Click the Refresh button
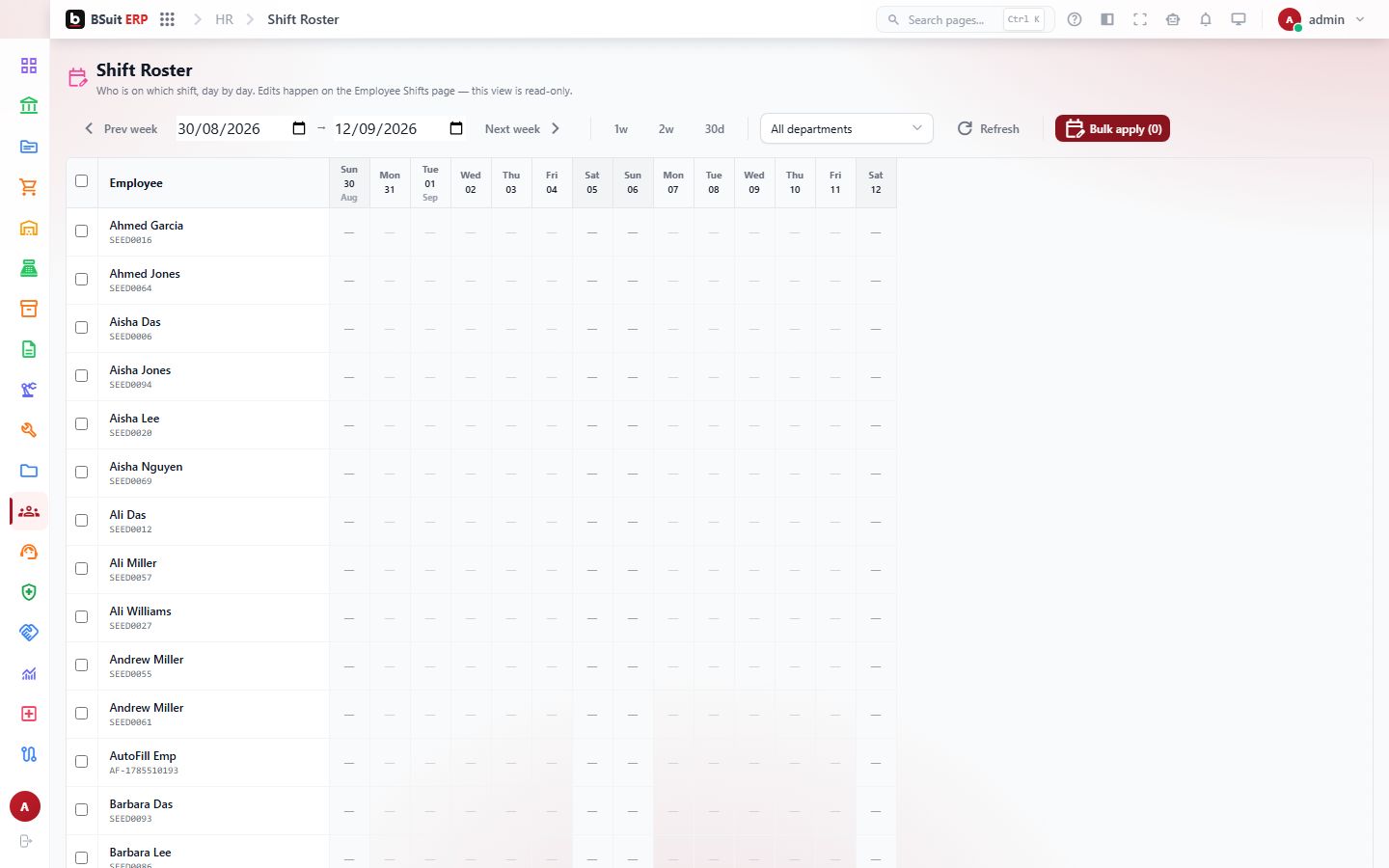This screenshot has width=1389, height=868. coord(988,129)
